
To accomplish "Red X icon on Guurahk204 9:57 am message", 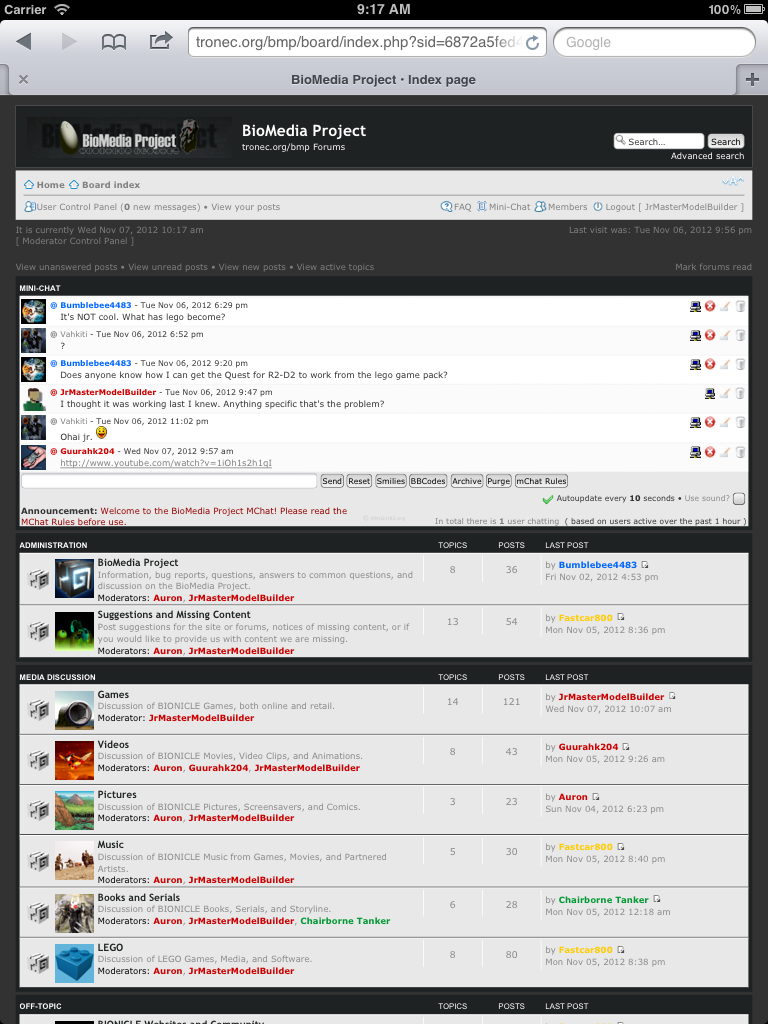I will tap(710, 452).
